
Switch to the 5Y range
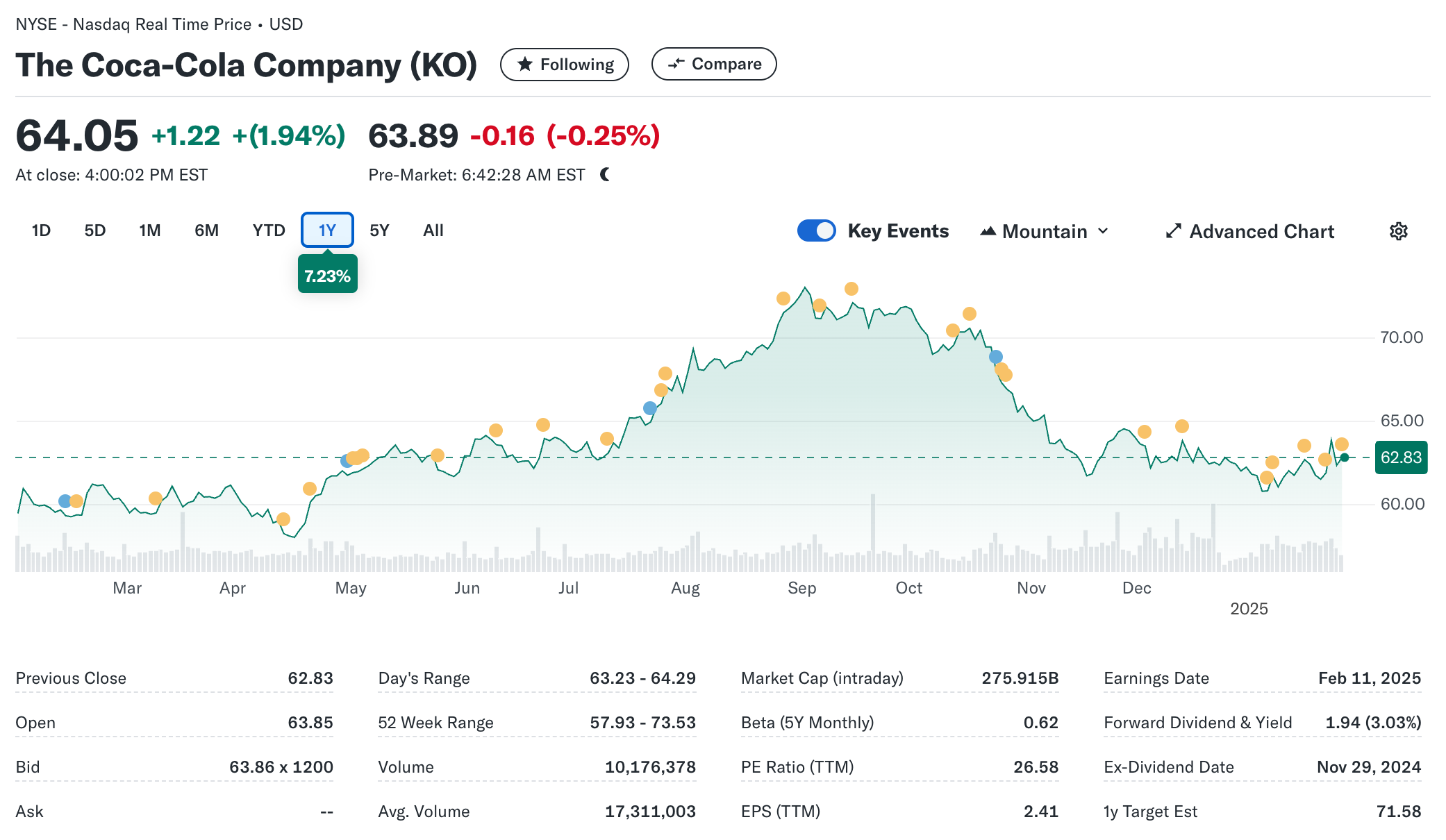[379, 230]
